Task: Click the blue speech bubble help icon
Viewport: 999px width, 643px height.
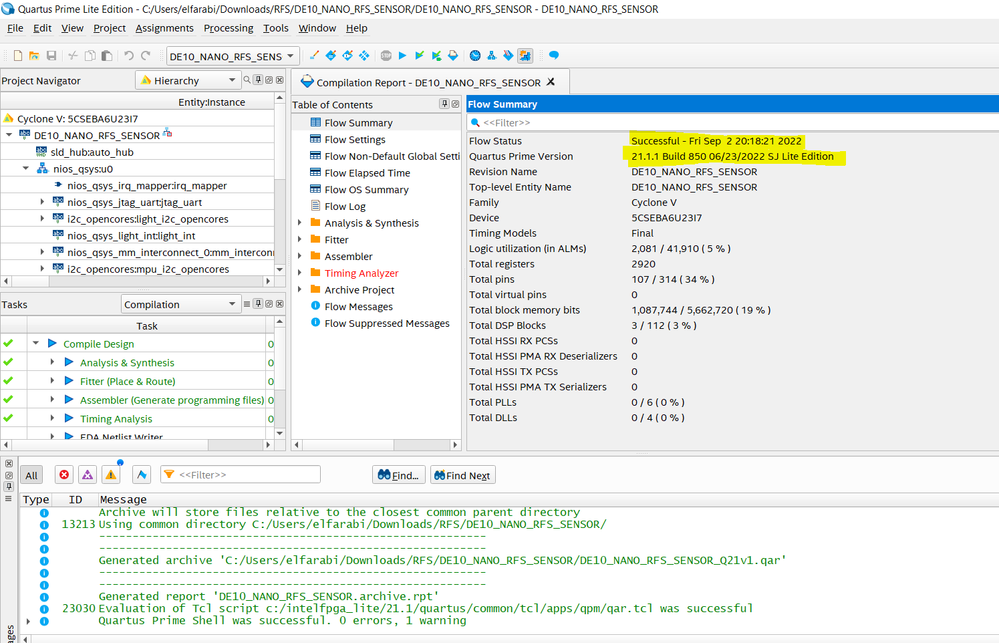Action: (x=553, y=56)
